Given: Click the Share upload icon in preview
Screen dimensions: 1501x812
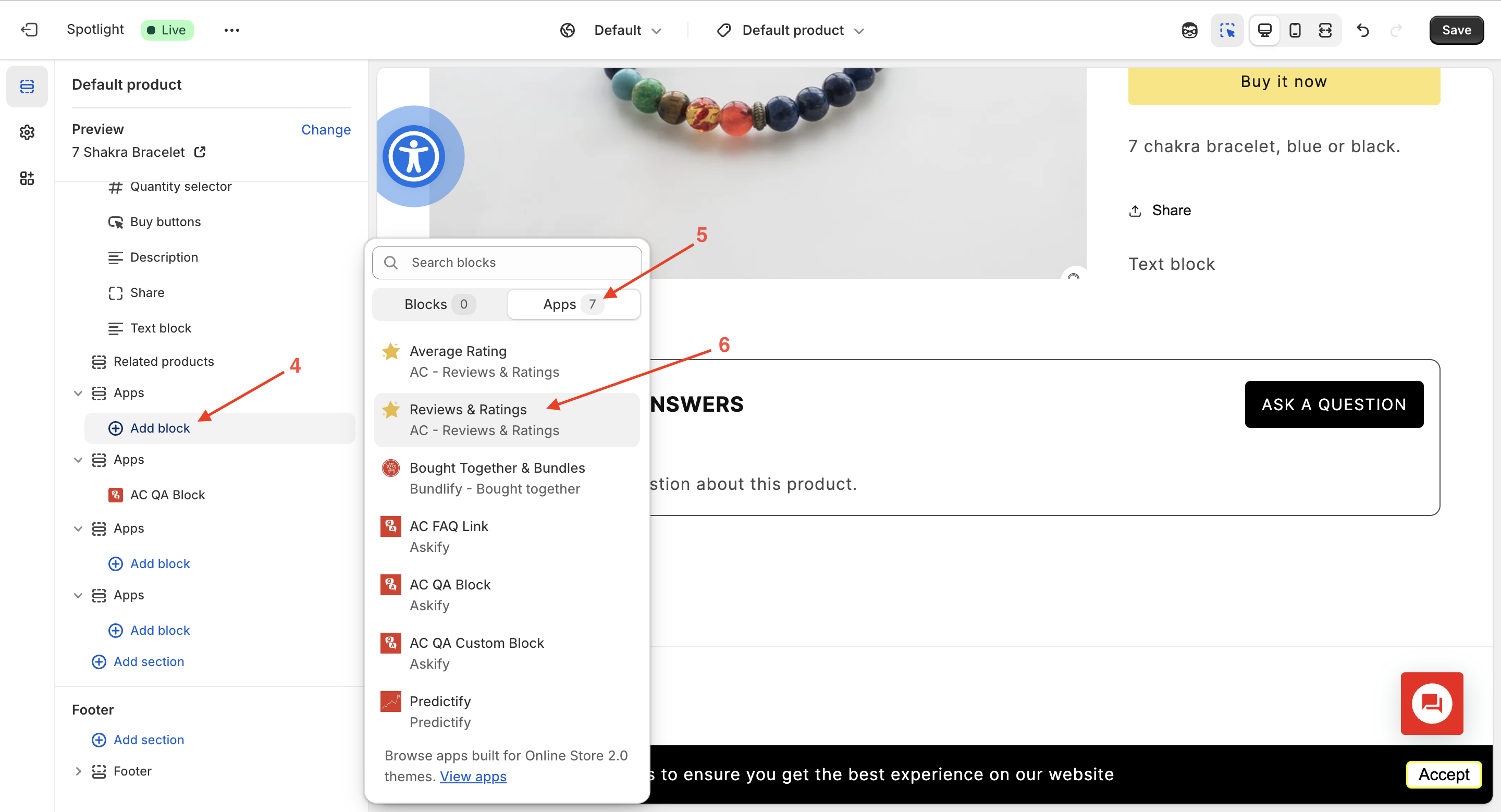Looking at the screenshot, I should [1135, 210].
